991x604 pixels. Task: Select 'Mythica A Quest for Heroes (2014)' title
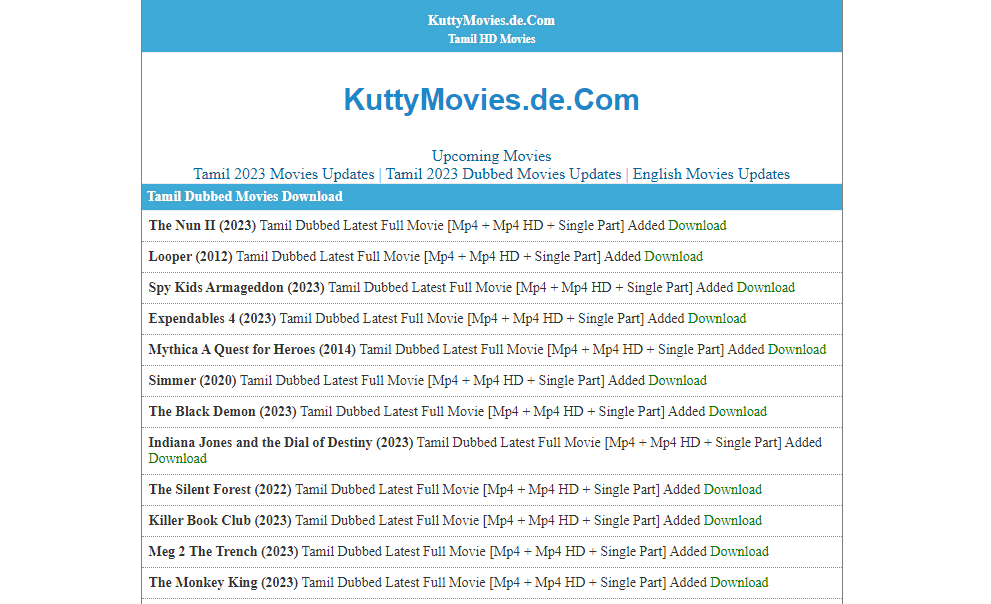coord(252,349)
